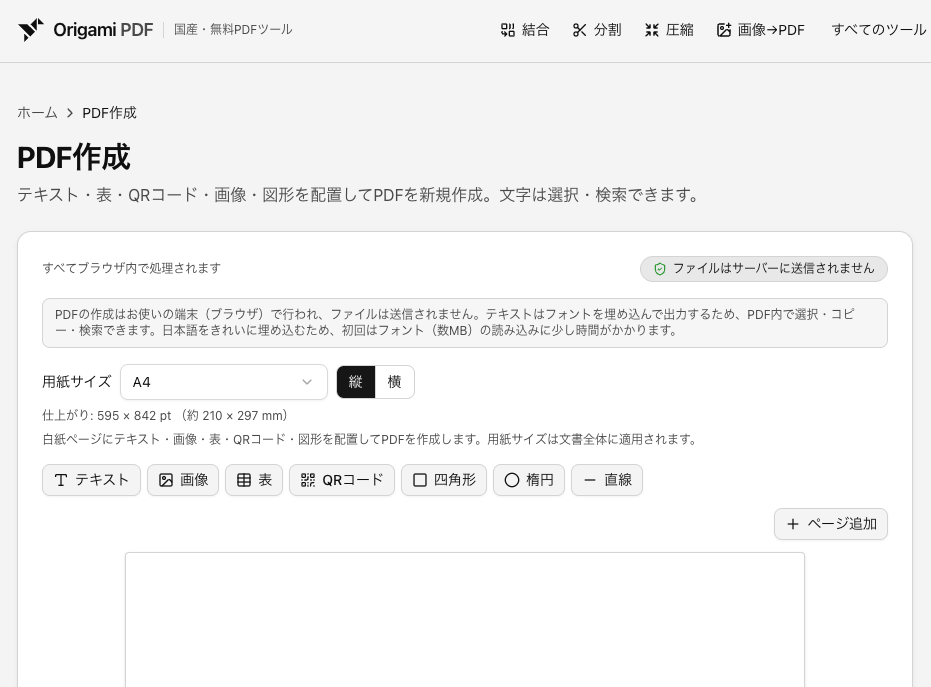Viewport: 931px width, 687px height.
Task: Open the 結合 merge tool
Action: (525, 30)
